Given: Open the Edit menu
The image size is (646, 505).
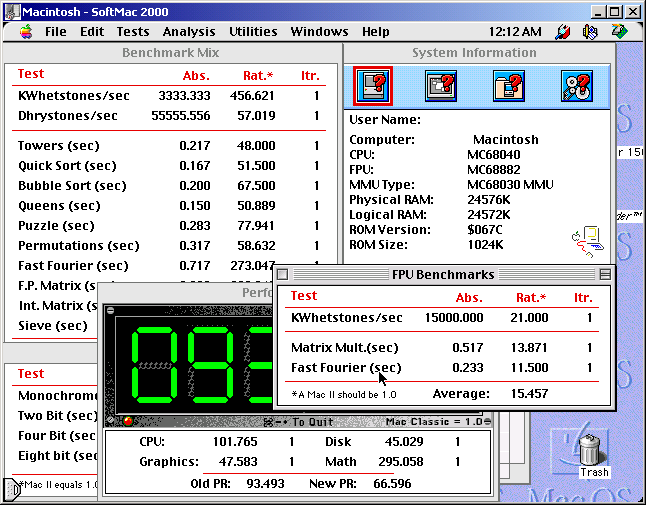Looking at the screenshot, I should (92, 32).
